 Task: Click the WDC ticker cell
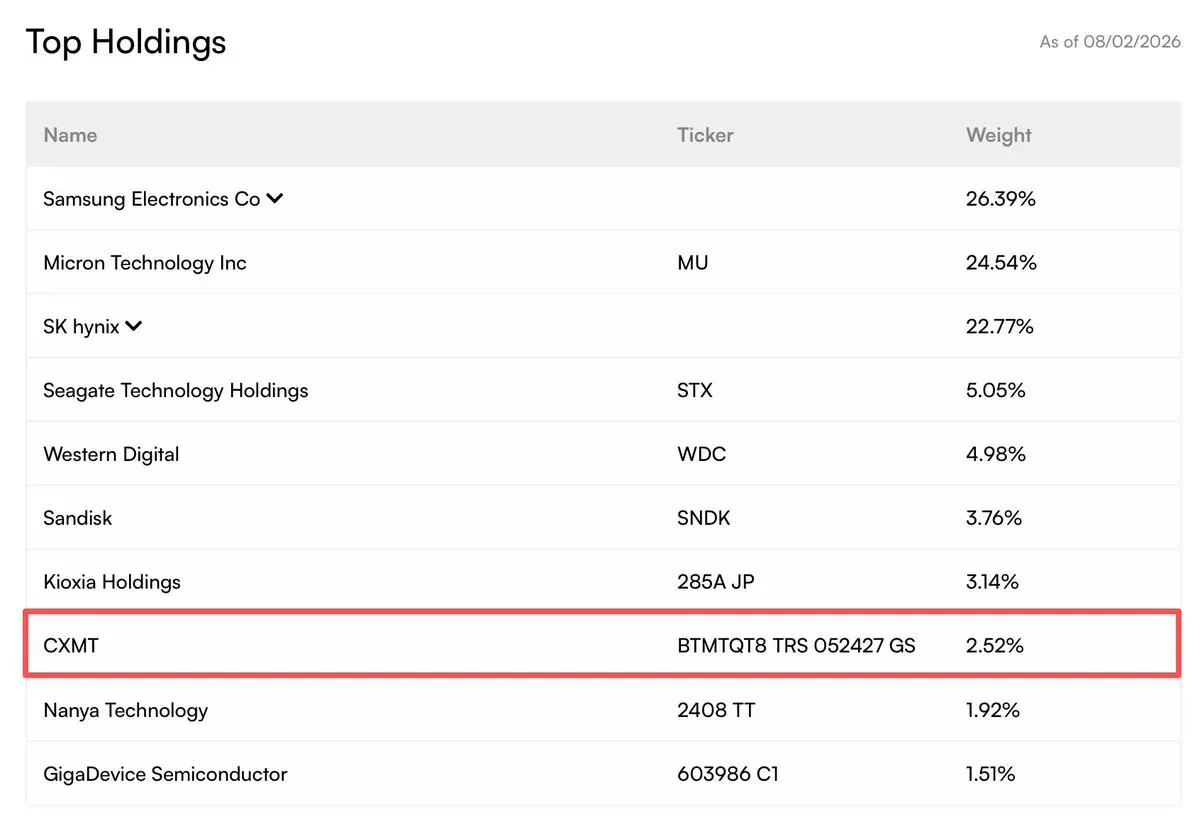pos(702,455)
